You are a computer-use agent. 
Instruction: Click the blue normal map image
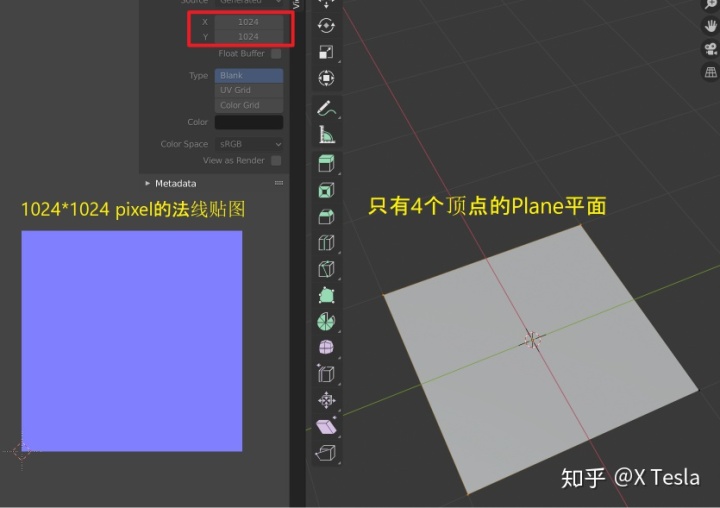[132, 341]
